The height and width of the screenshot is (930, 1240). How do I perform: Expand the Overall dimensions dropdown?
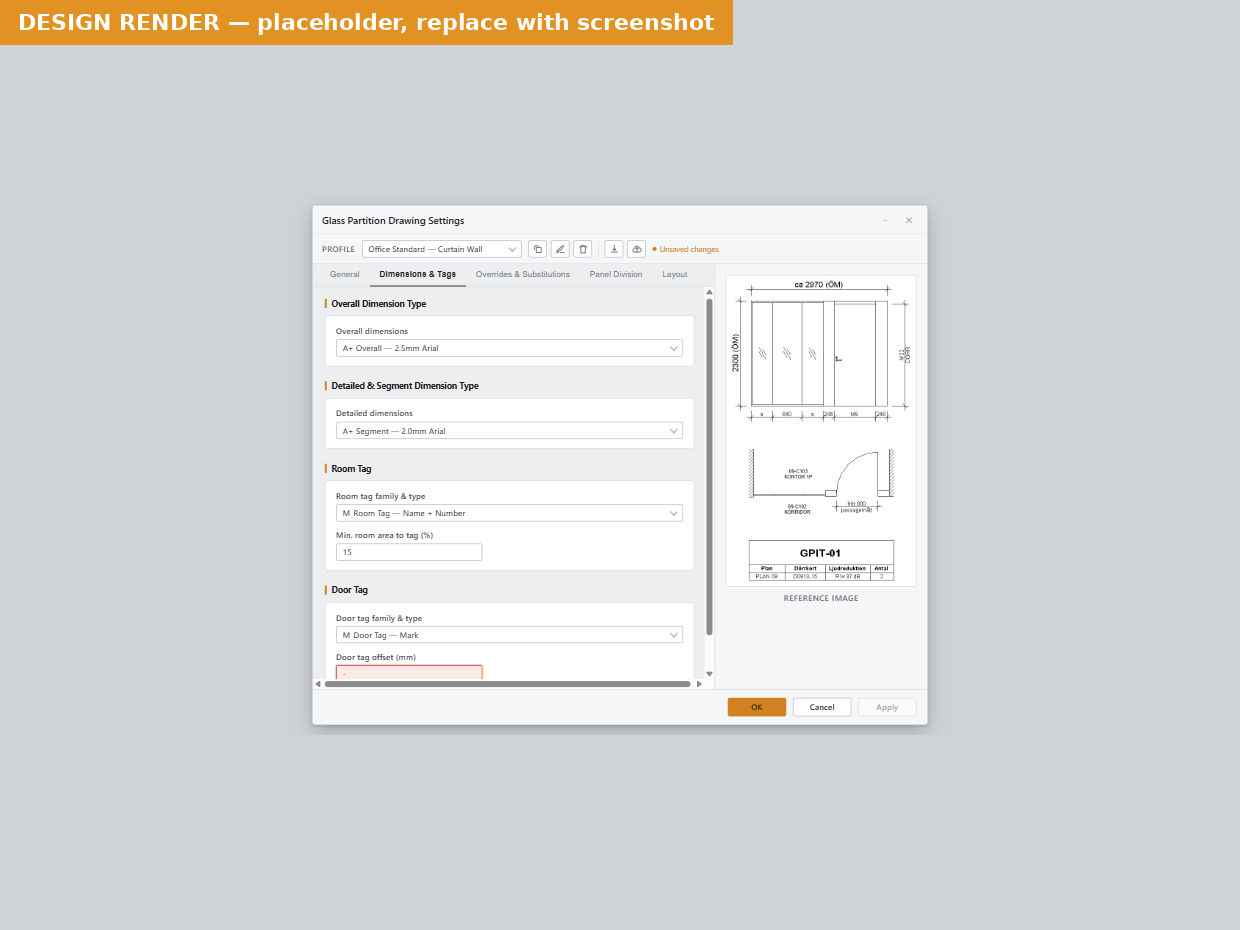pos(509,348)
